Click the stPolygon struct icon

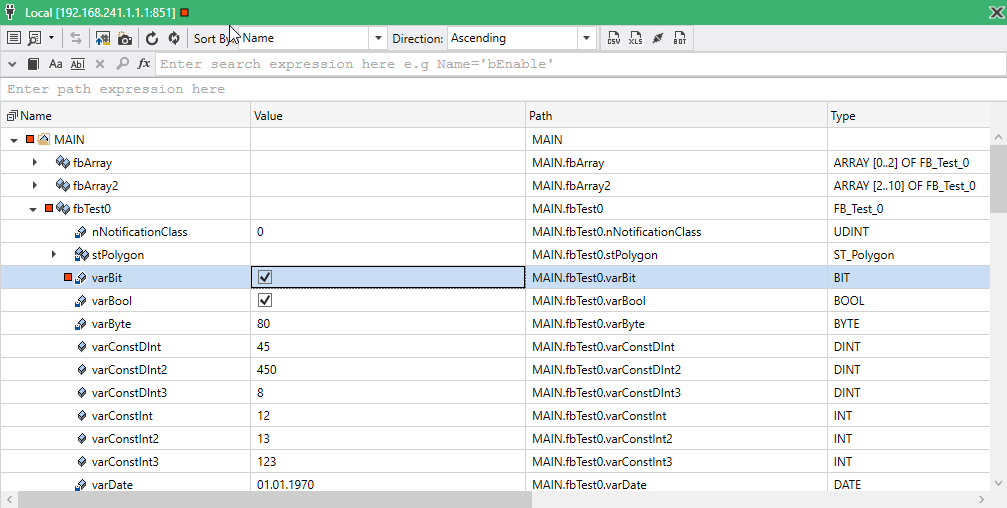pyautogui.click(x=82, y=254)
